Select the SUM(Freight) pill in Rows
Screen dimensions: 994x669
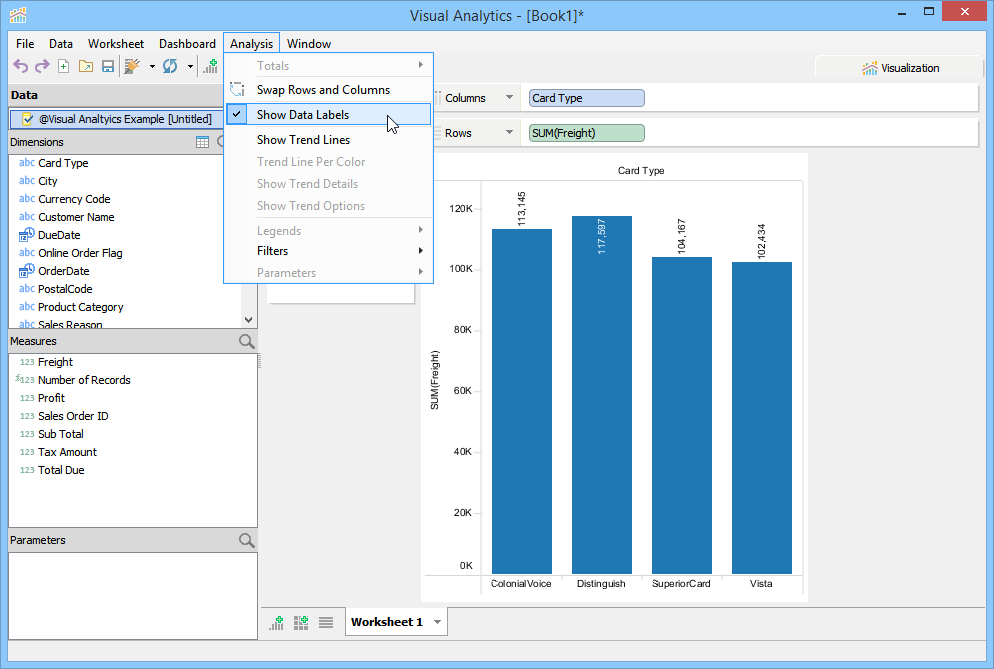click(586, 133)
